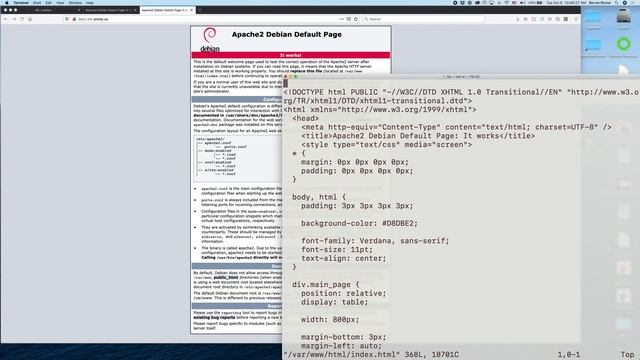Go back in the Firefox browser
Viewport: 640px width, 360px height.
(6, 19)
